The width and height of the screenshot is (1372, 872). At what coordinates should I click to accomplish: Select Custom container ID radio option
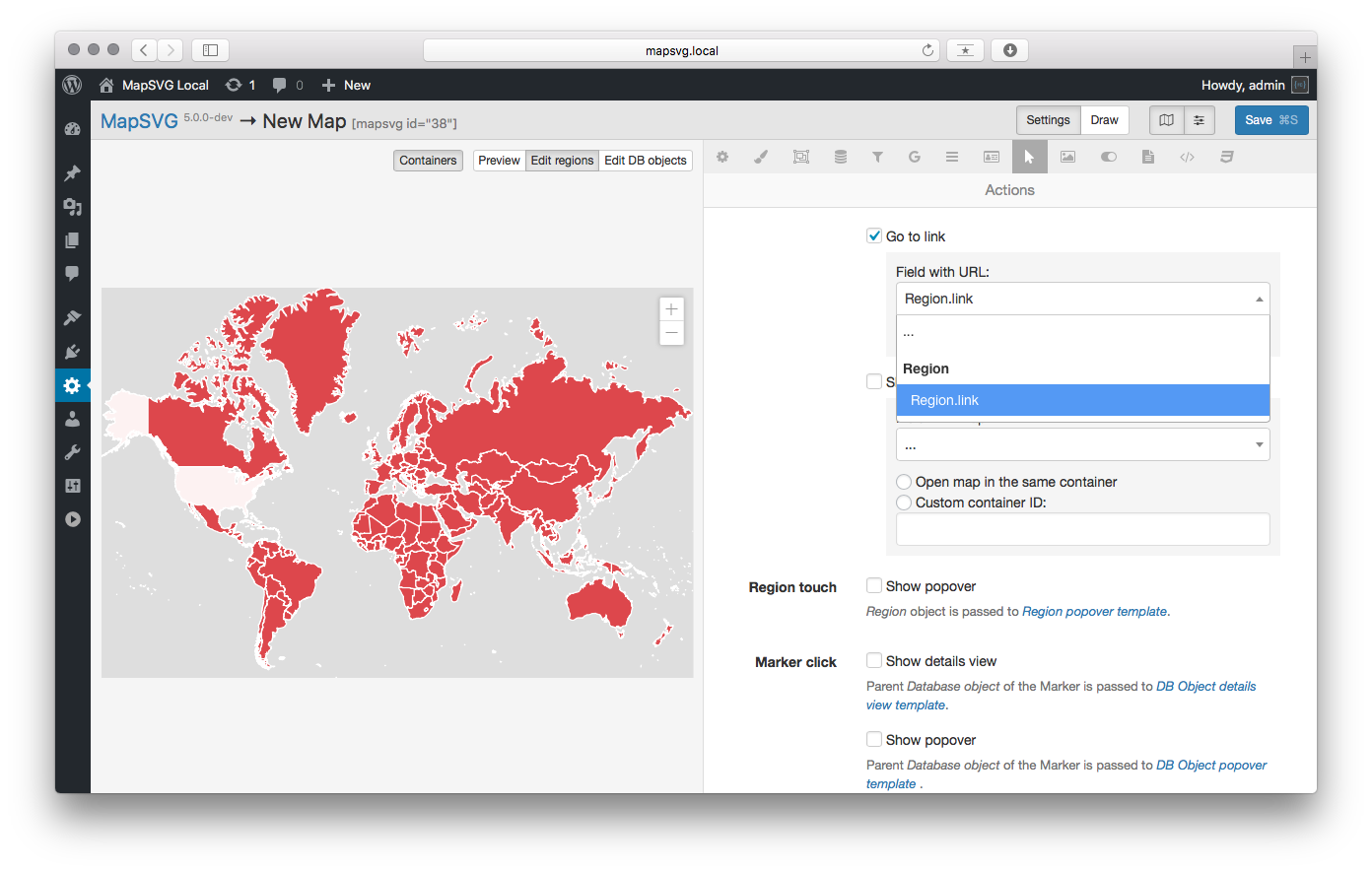pos(904,503)
